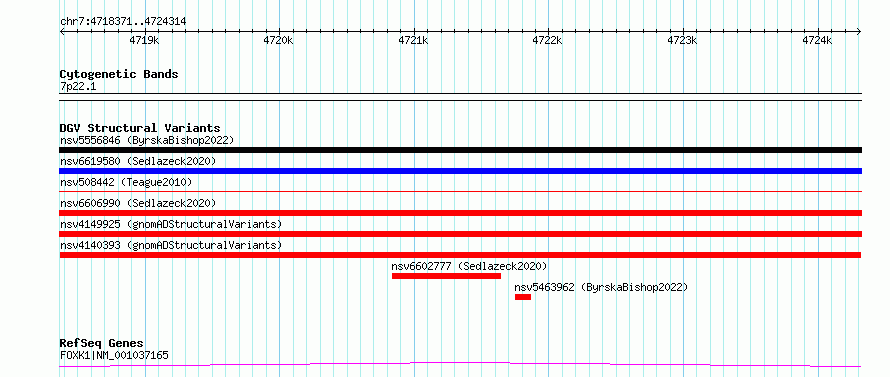Click the 4720k ruler tick label
The image size is (890, 377).
279,40
